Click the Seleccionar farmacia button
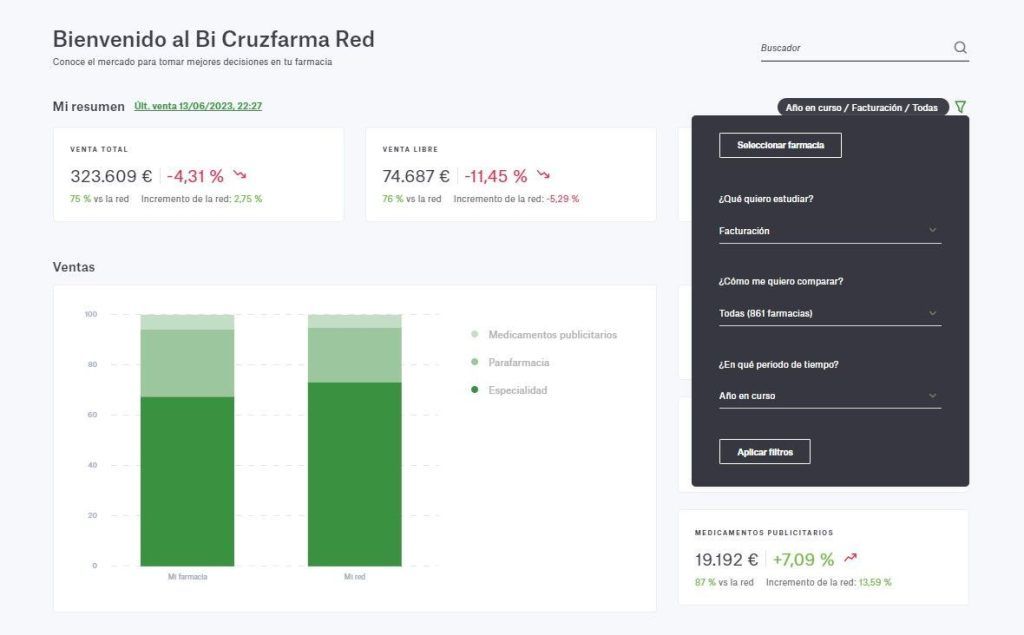Image resolution: width=1024 pixels, height=635 pixels. (x=780, y=145)
